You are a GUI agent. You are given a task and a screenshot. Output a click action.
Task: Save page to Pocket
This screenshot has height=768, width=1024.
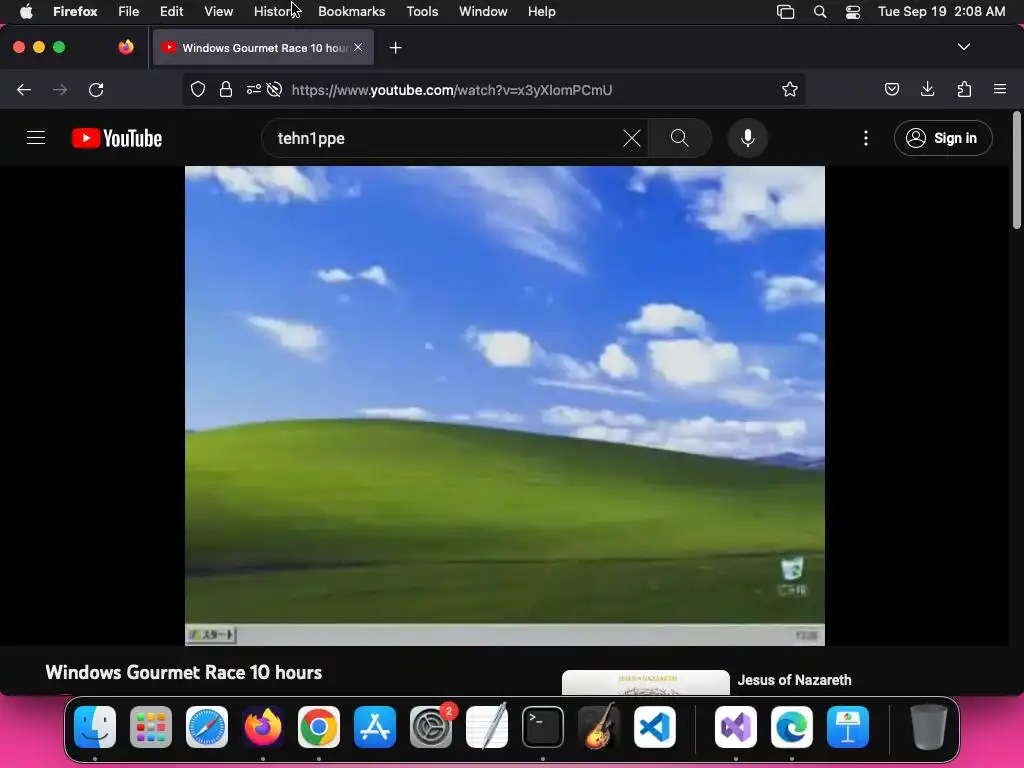891,89
